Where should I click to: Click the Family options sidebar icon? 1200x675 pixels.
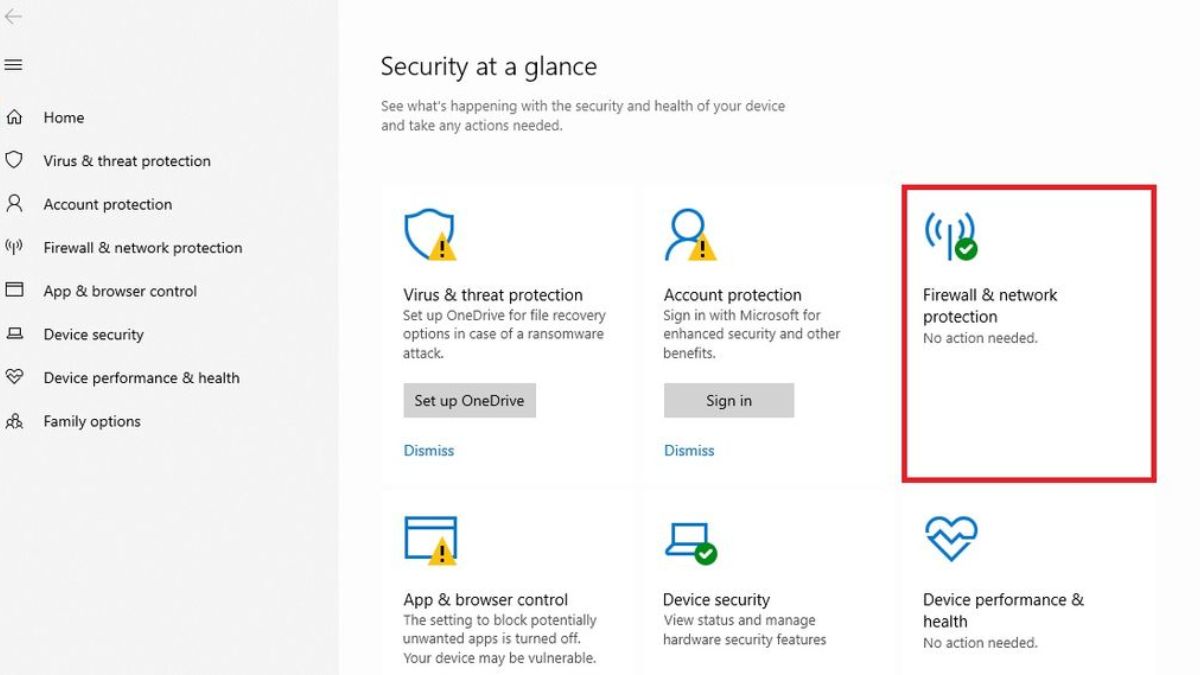point(14,421)
